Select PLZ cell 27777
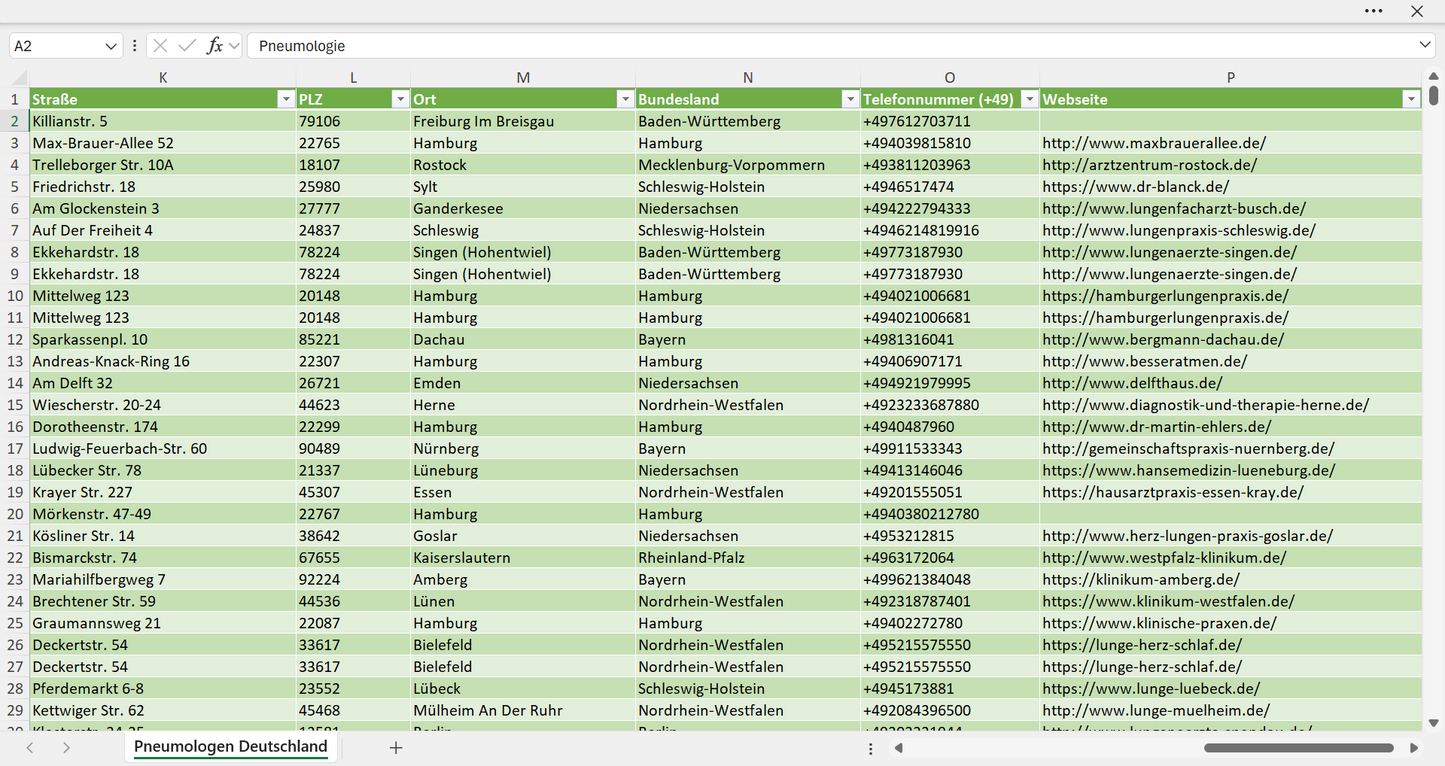1445x766 pixels. pos(354,209)
